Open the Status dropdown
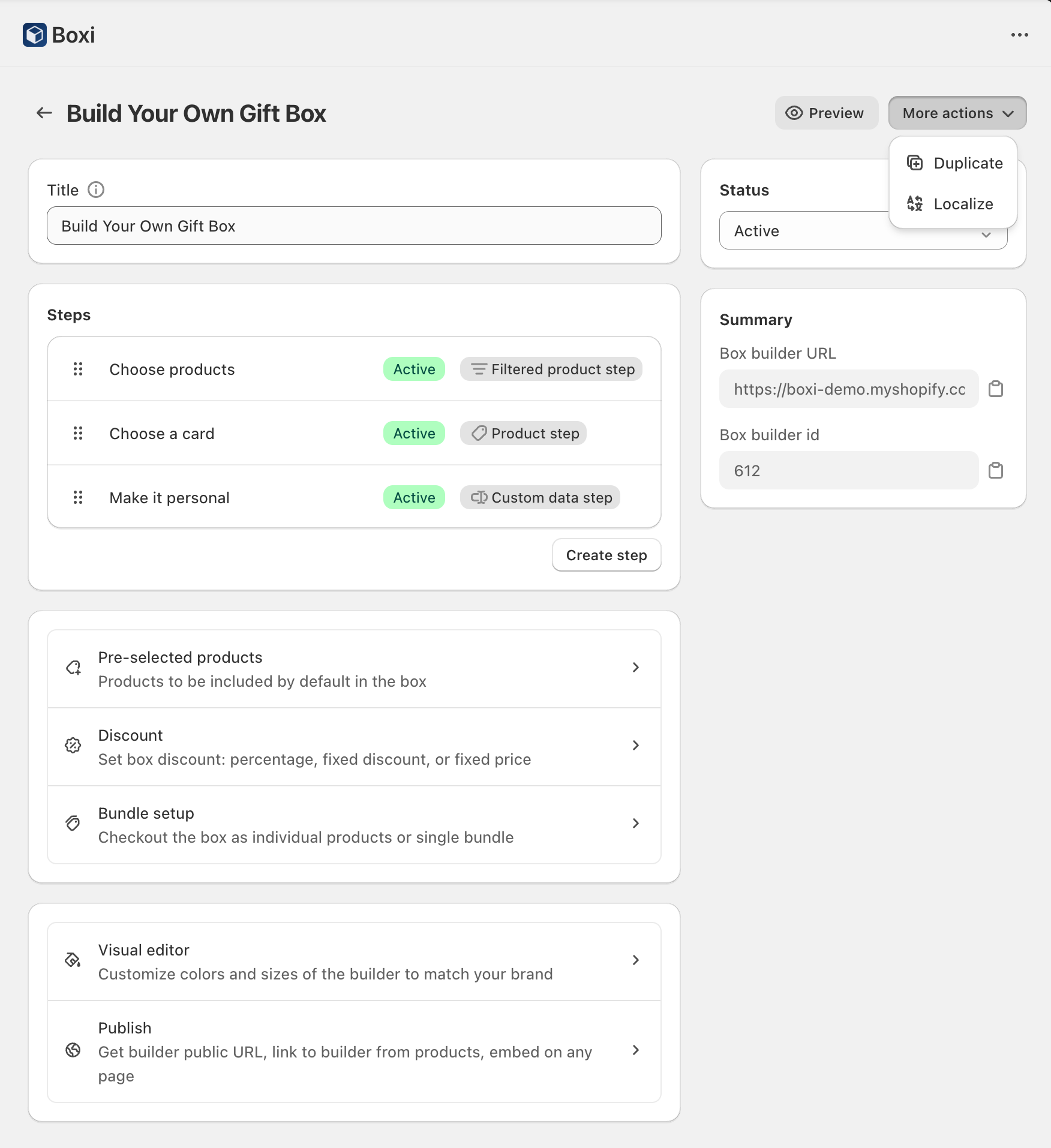This screenshot has height=1148, width=1051. tap(804, 232)
